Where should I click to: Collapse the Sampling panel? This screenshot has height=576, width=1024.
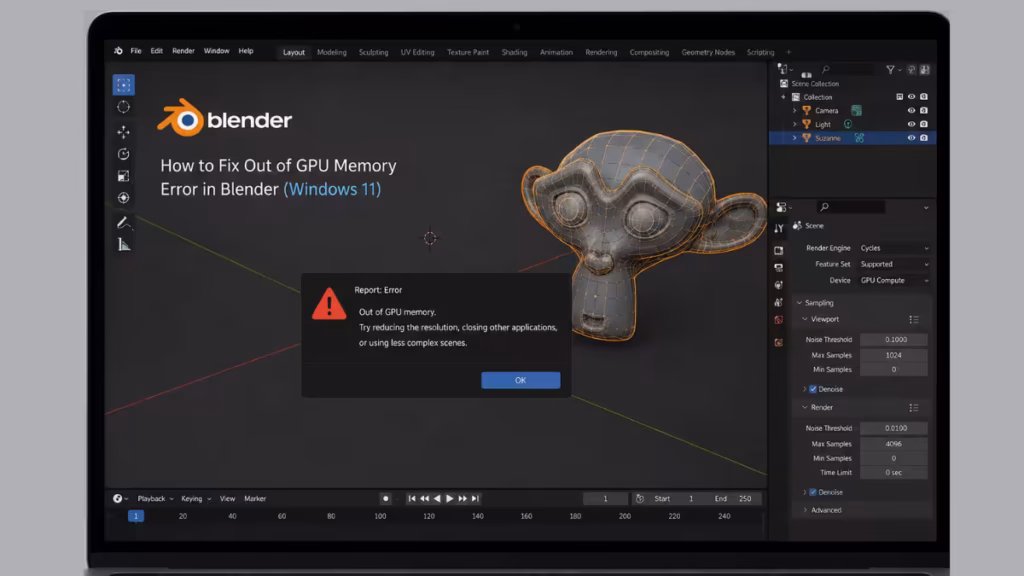pyautogui.click(x=800, y=303)
